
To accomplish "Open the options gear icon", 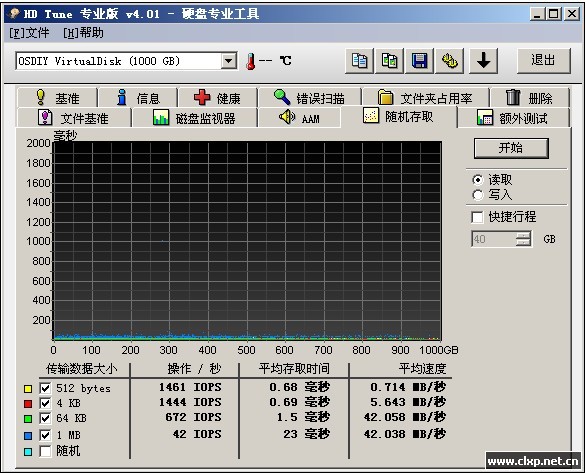I will (x=450, y=60).
